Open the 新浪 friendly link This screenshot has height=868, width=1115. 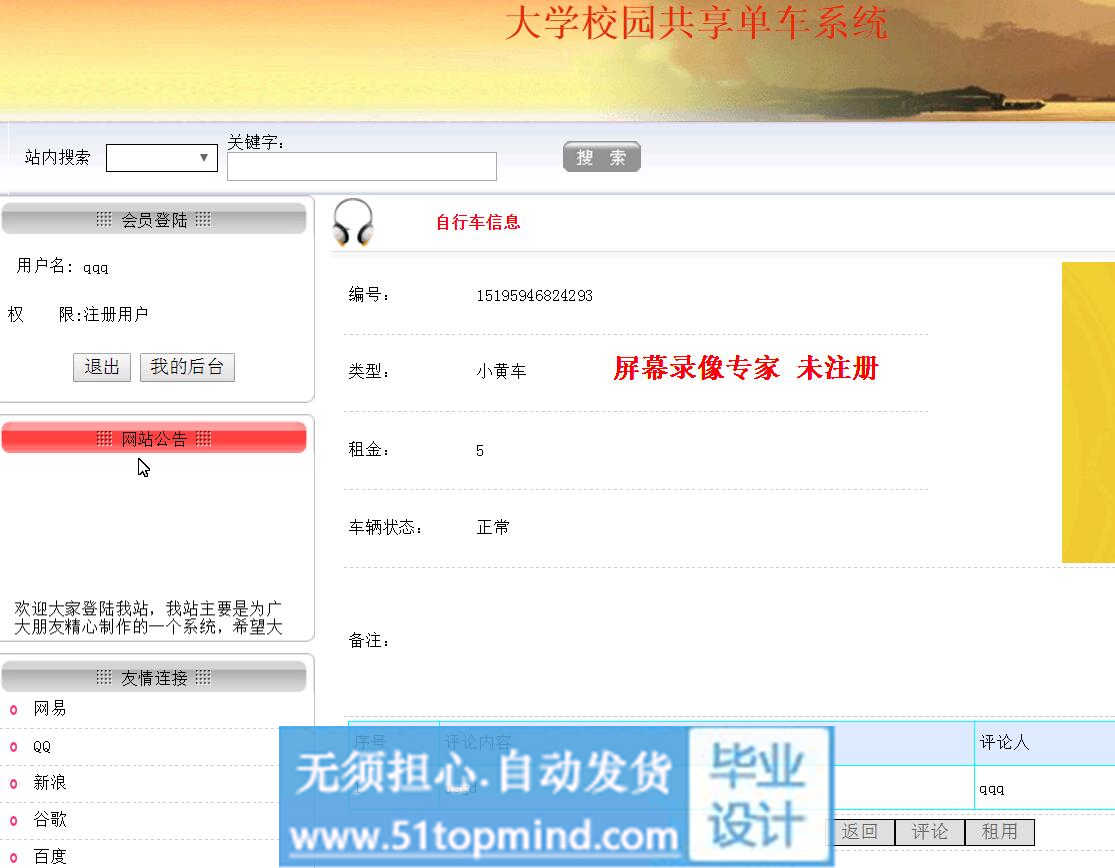(x=49, y=783)
